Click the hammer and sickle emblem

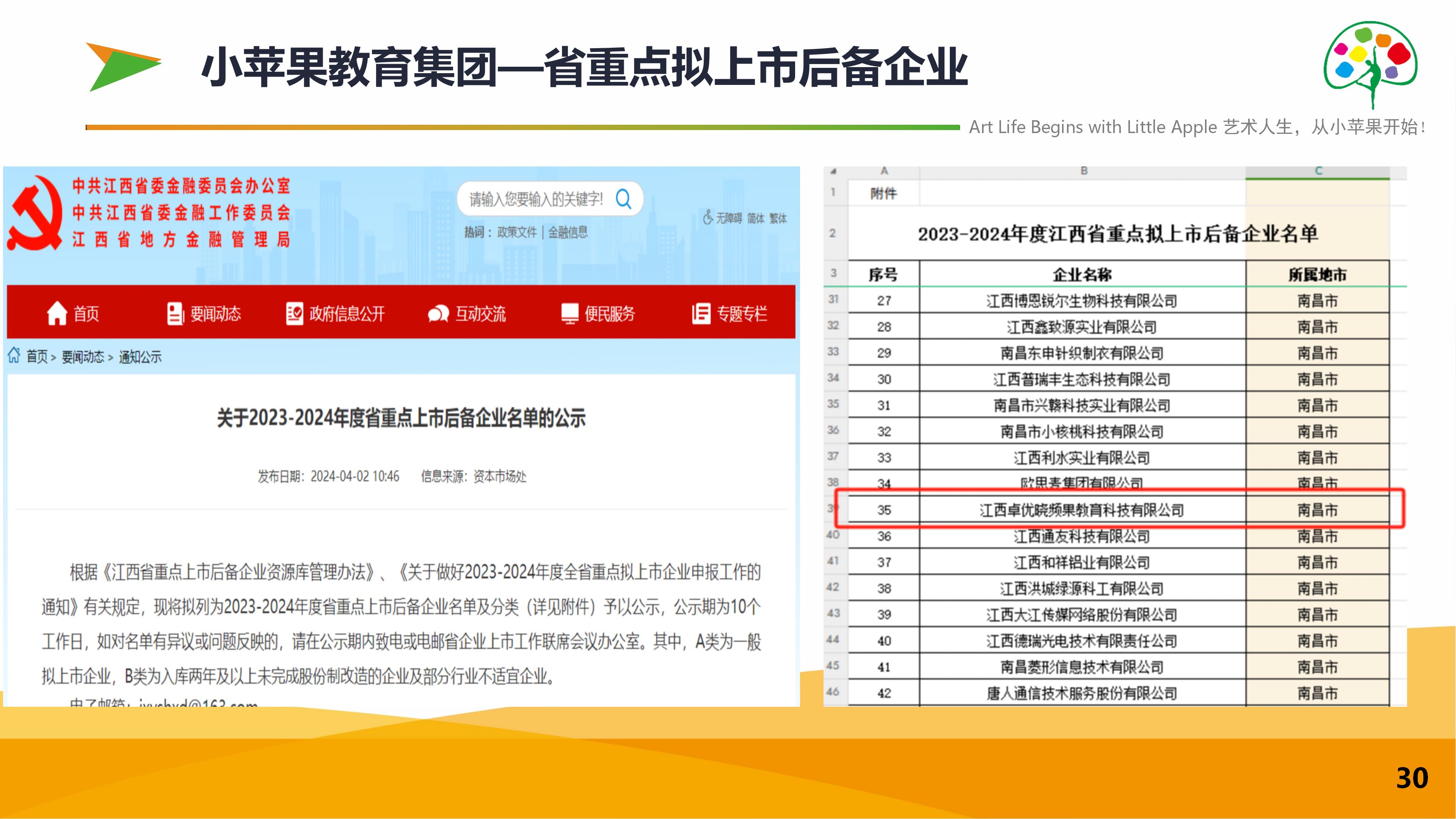point(35,213)
